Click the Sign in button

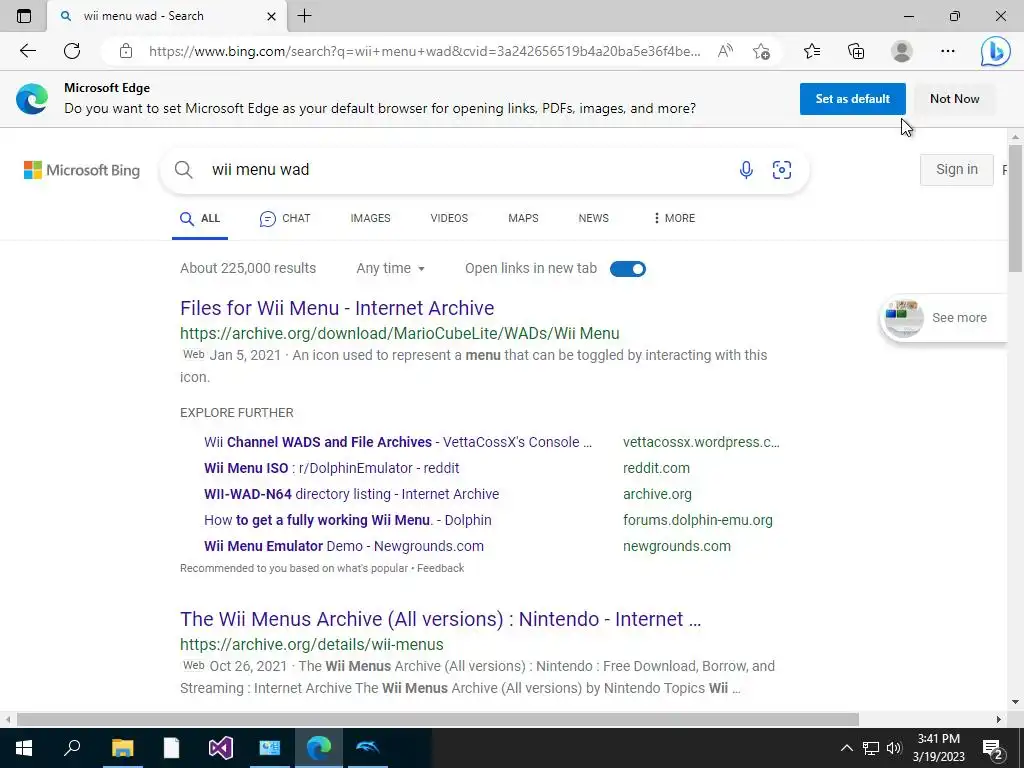coord(956,170)
